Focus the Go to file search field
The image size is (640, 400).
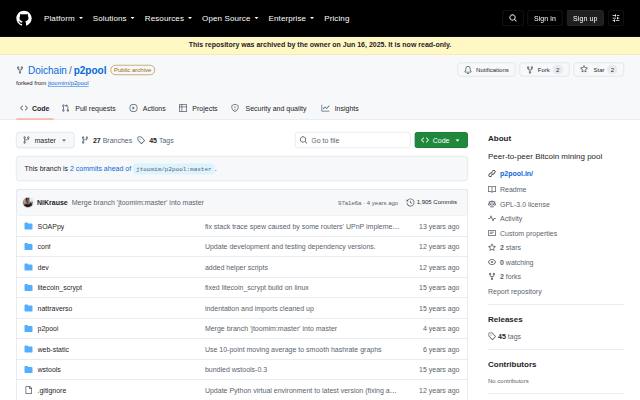[x=353, y=140]
